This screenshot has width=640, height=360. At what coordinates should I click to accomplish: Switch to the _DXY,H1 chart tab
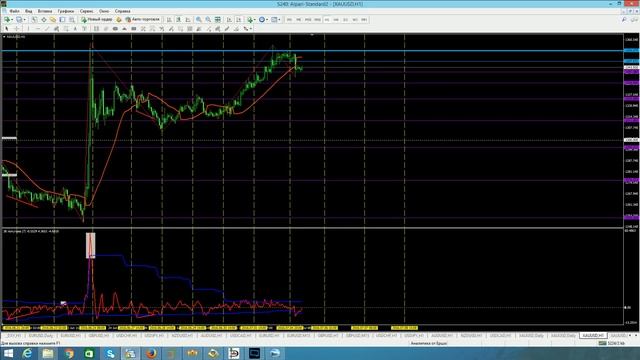[13, 336]
